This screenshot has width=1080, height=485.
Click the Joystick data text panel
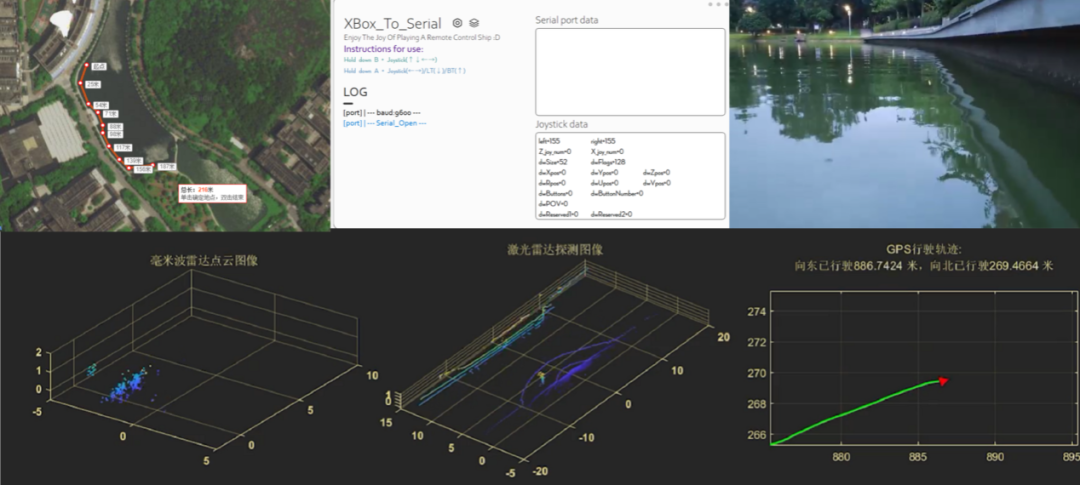[x=629, y=176]
